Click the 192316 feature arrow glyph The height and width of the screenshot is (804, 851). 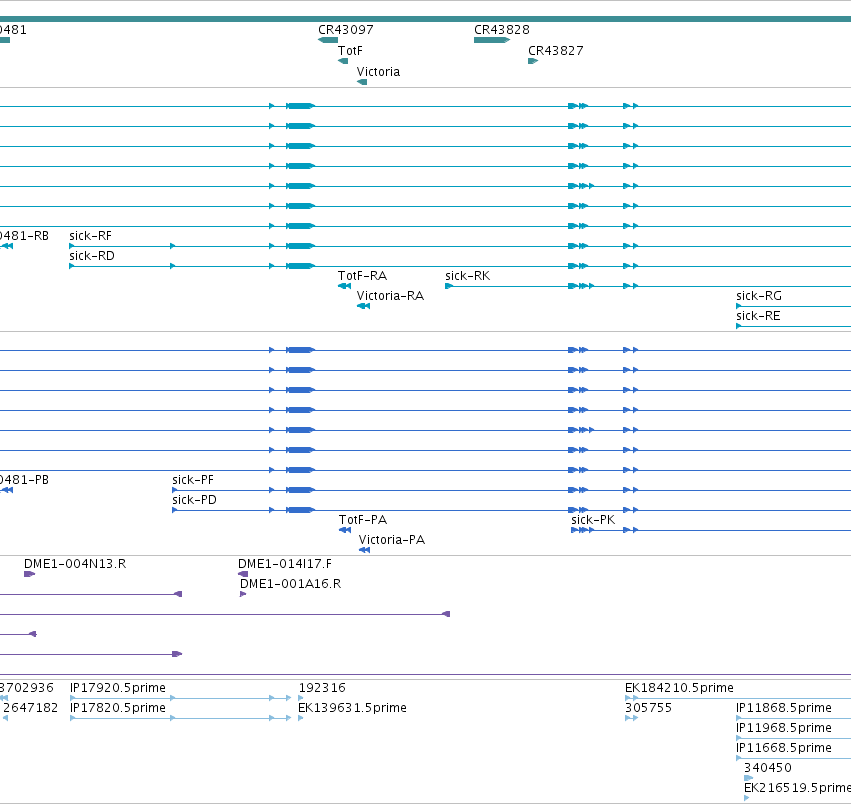[301, 699]
